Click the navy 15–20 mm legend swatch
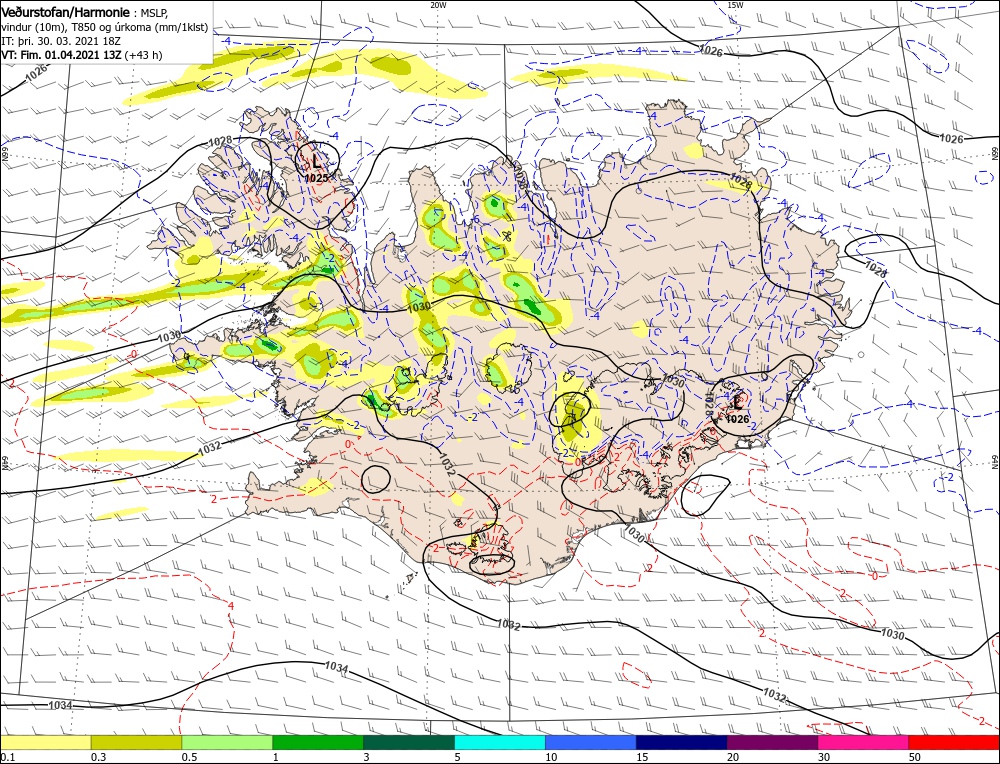This screenshot has height=764, width=1000. pos(682,742)
